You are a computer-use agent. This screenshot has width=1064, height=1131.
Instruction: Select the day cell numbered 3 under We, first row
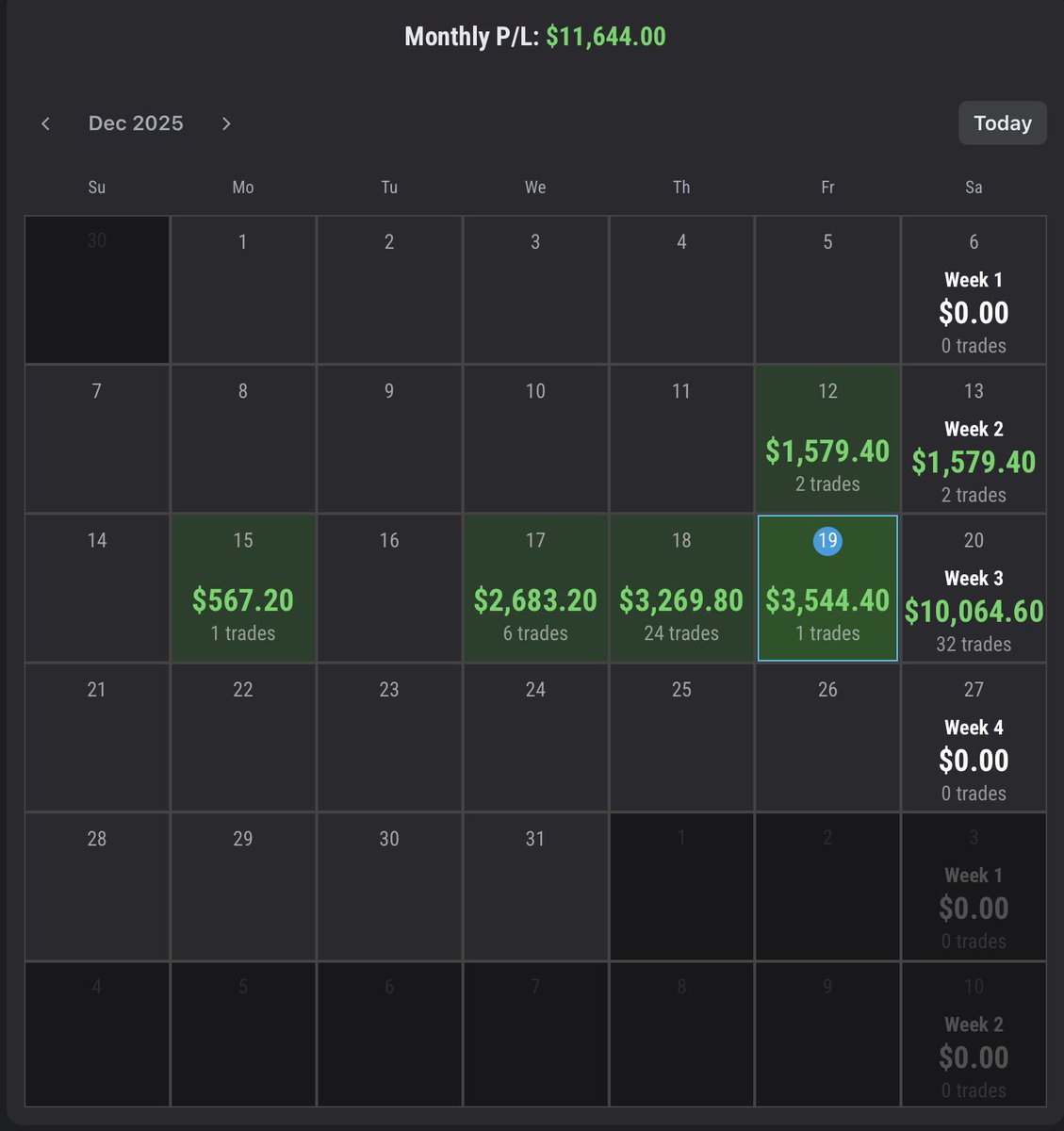535,290
